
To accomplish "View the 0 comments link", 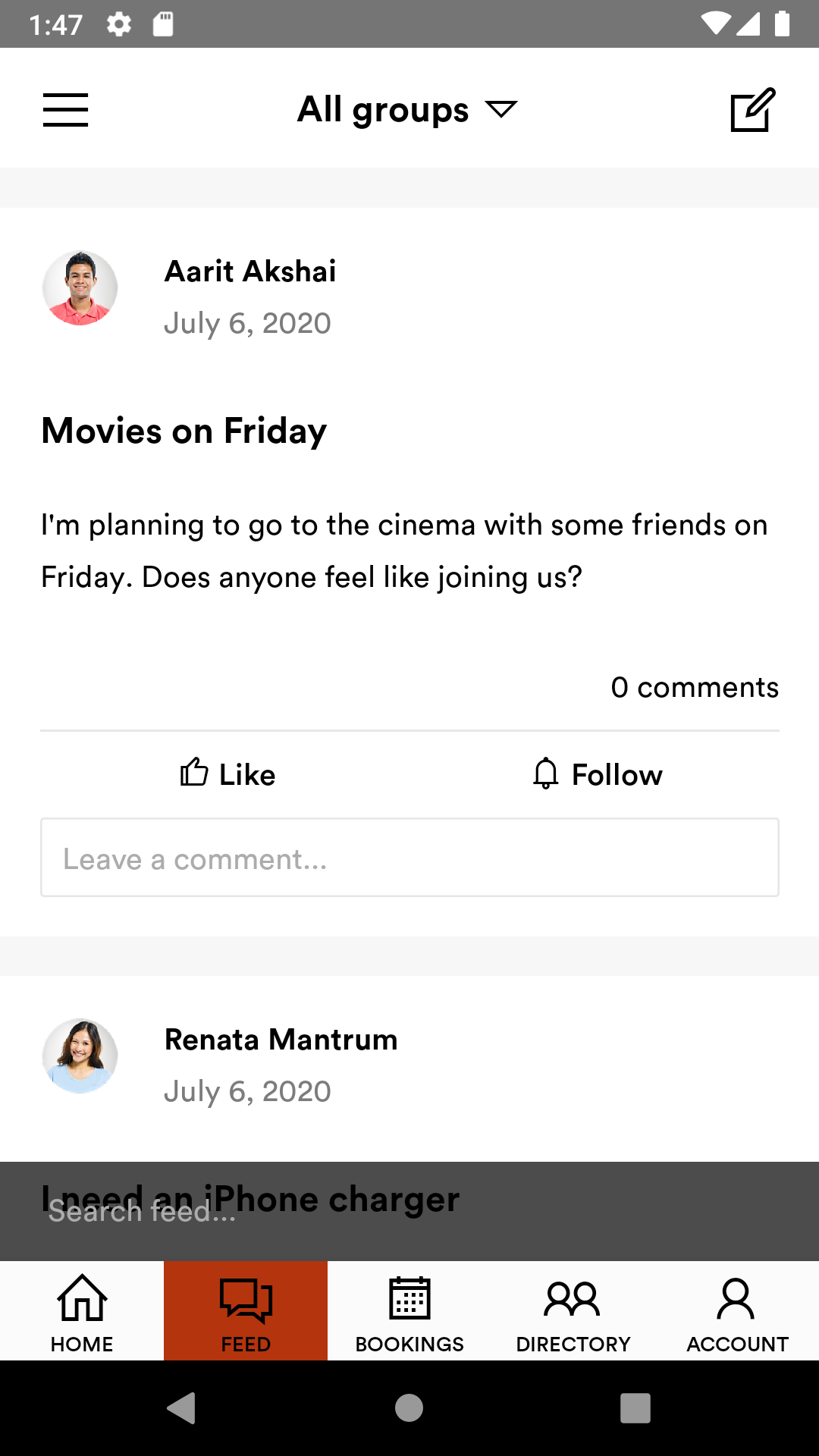I will click(x=695, y=687).
